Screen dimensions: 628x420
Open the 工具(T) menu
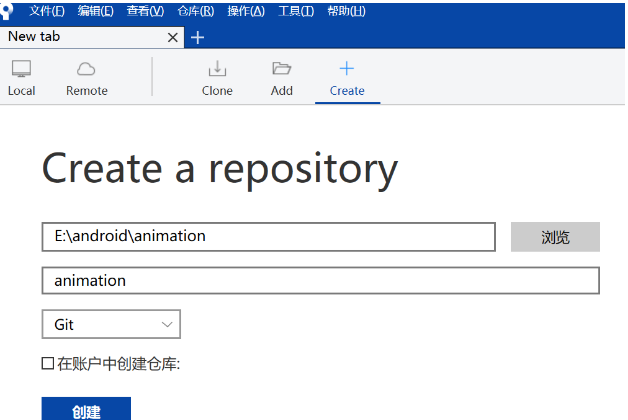coord(296,11)
